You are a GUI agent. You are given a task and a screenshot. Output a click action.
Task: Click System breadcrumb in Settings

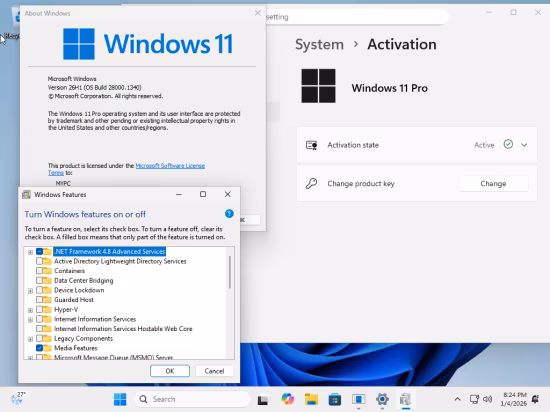(x=319, y=45)
